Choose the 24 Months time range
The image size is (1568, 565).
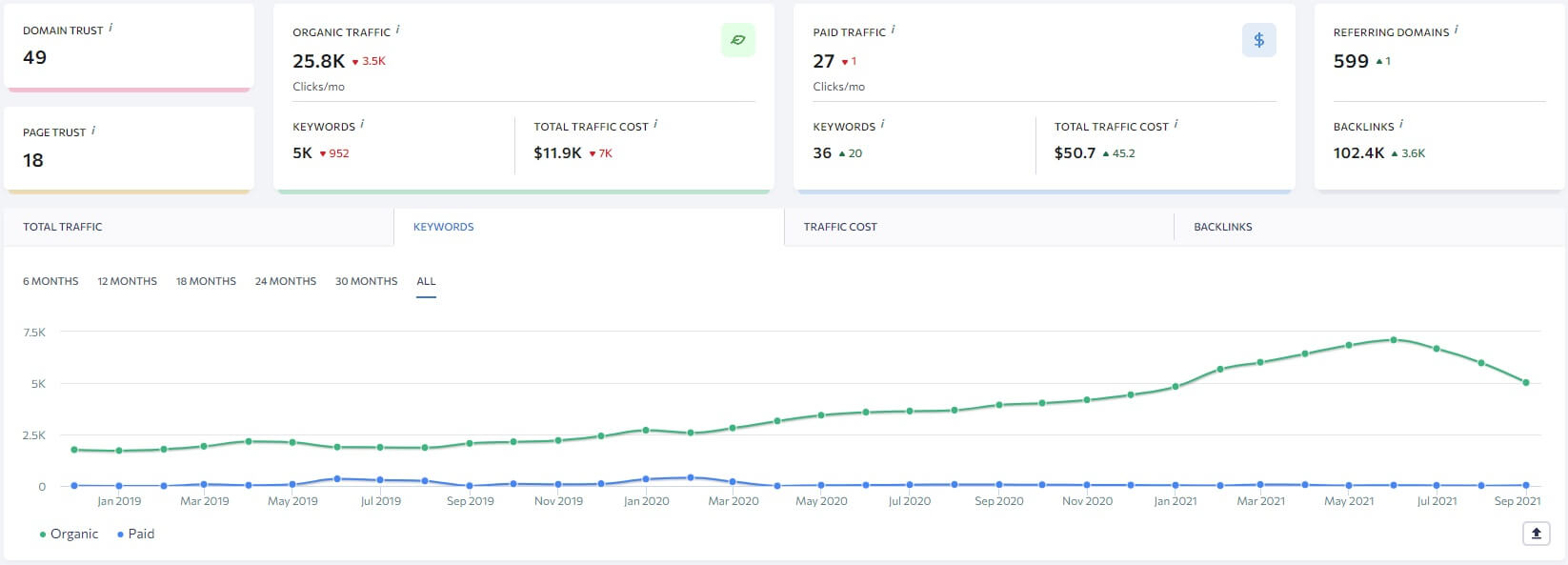(285, 281)
